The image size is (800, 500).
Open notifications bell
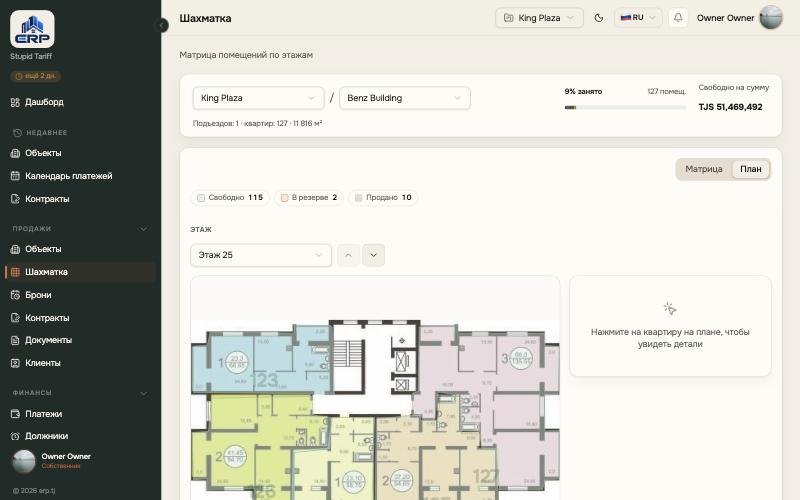point(678,18)
